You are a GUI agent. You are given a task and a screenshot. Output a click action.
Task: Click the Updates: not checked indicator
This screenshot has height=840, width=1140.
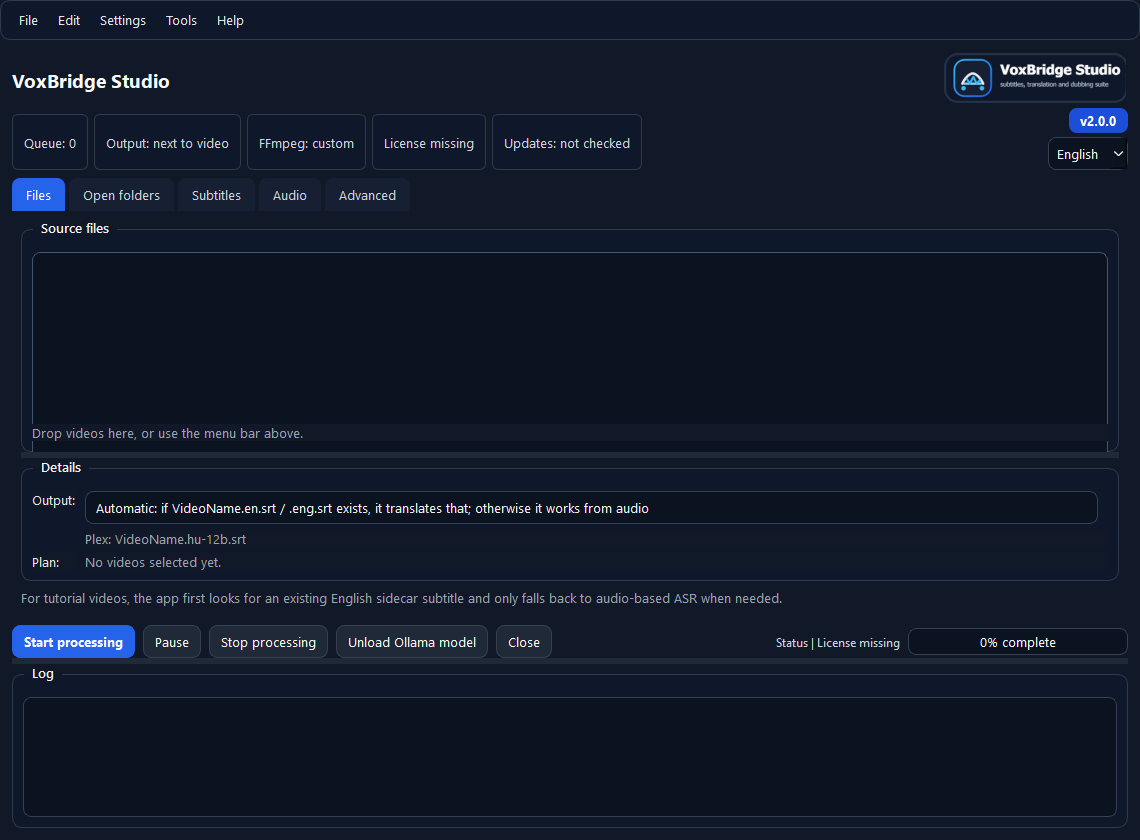566,142
